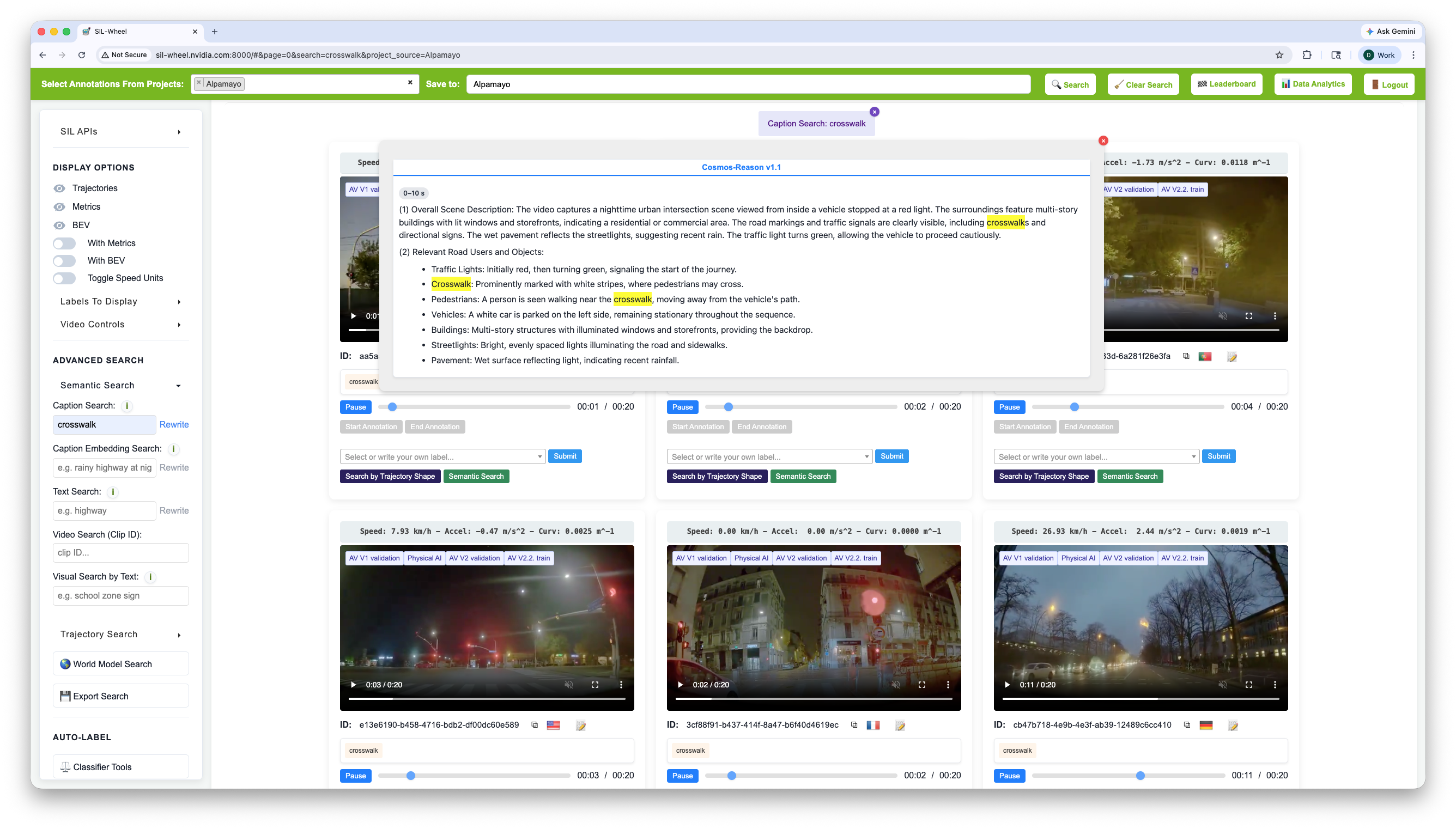Open label dropdown in the first clip card
Screen dimensions: 1456x829
[442, 456]
